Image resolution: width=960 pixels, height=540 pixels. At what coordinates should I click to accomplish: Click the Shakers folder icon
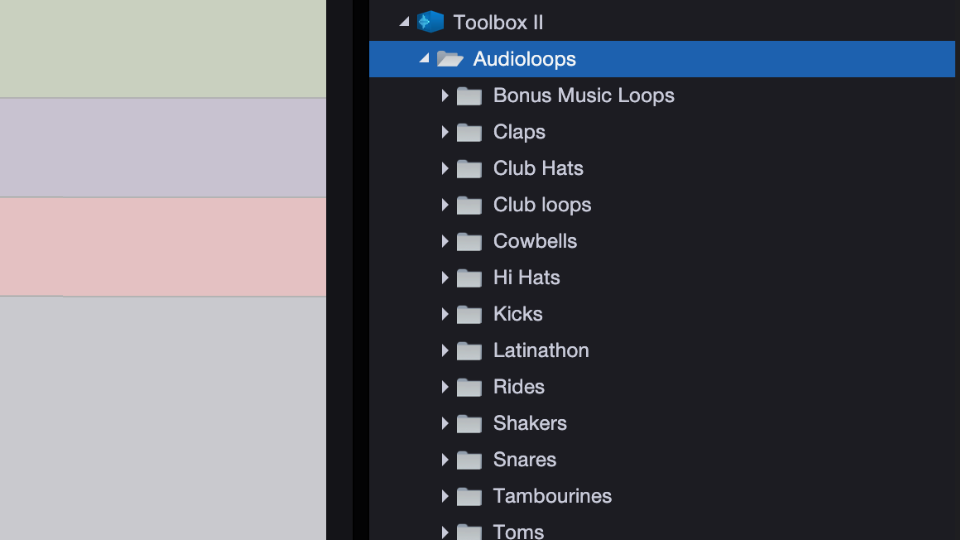pyautogui.click(x=469, y=423)
